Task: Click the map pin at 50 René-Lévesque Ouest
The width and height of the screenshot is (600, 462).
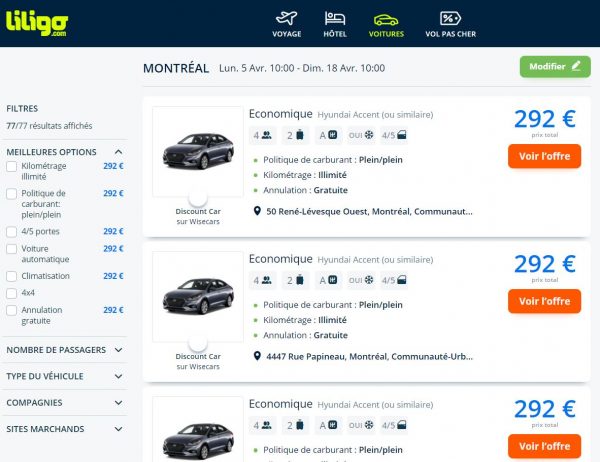Action: [x=257, y=211]
